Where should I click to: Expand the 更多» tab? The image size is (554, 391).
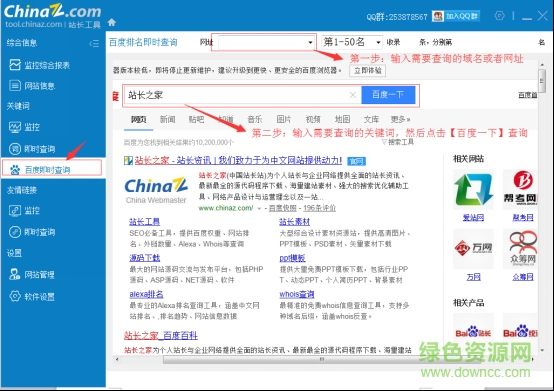[x=400, y=119]
